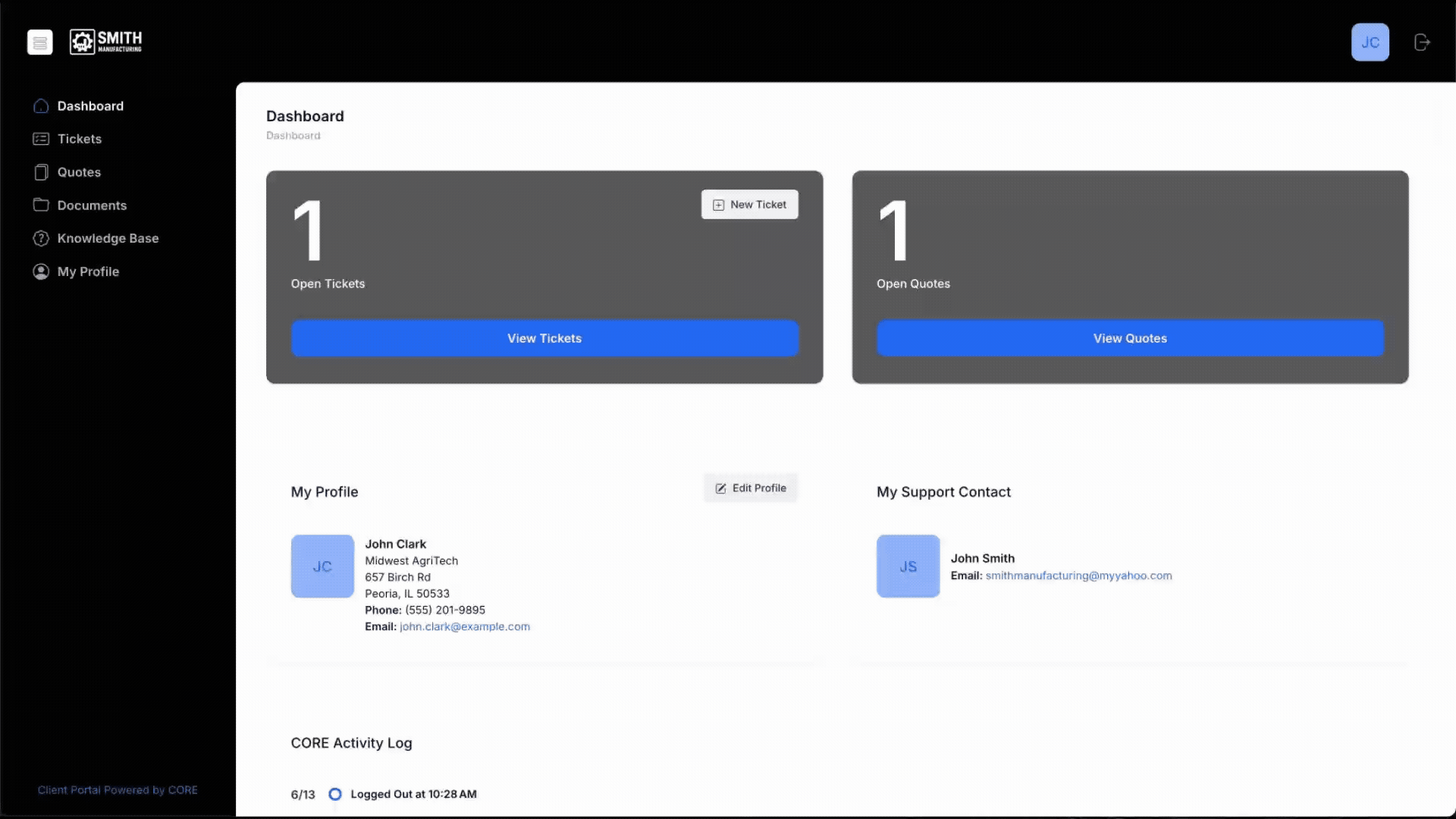Click the Dashboard home icon in sidebar

tap(41, 106)
